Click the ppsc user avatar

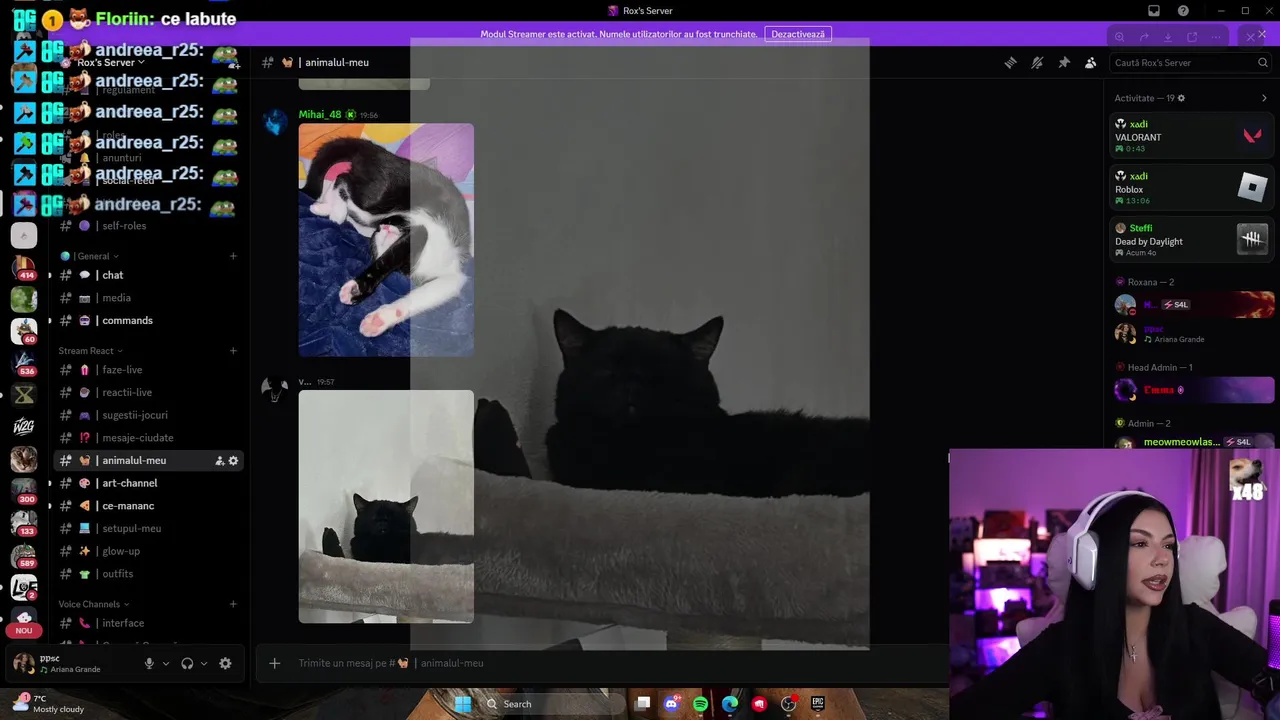[24, 663]
